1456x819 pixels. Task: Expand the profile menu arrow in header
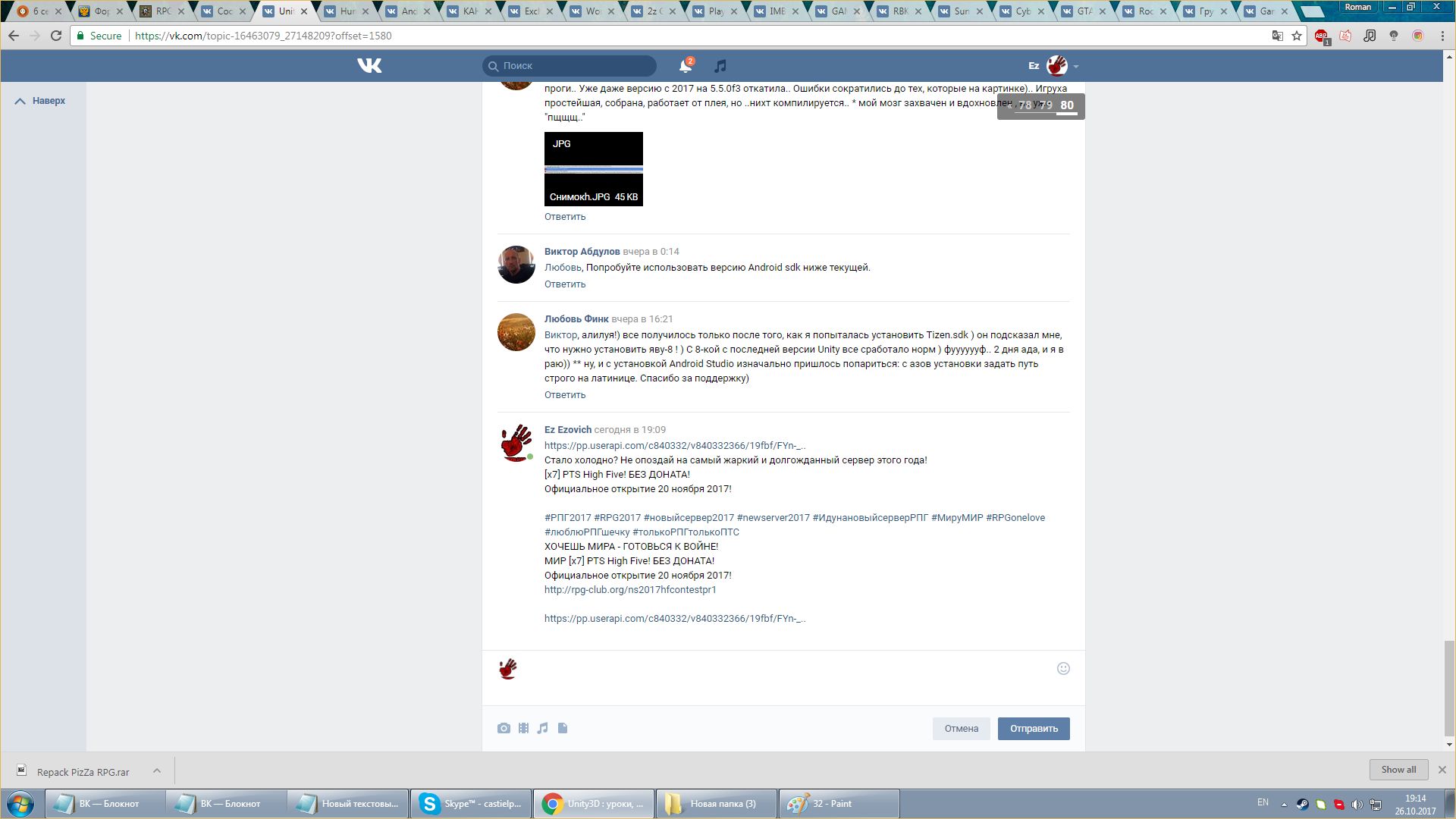tap(1076, 67)
